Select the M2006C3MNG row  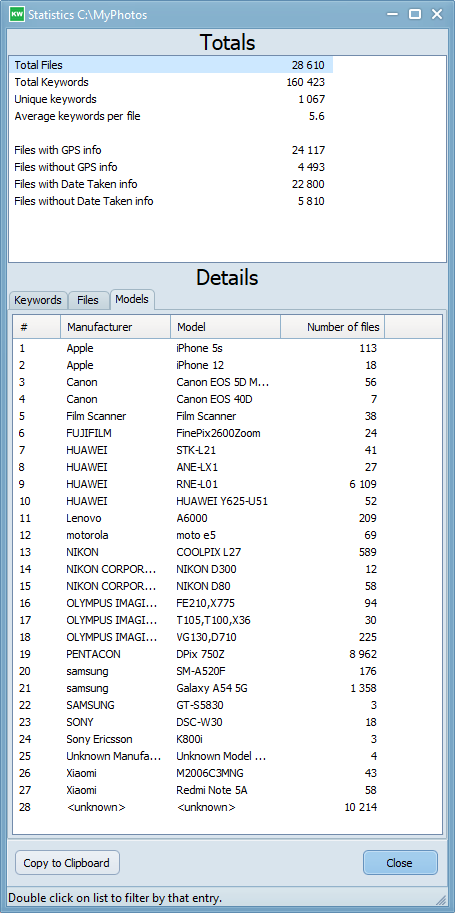click(199, 773)
